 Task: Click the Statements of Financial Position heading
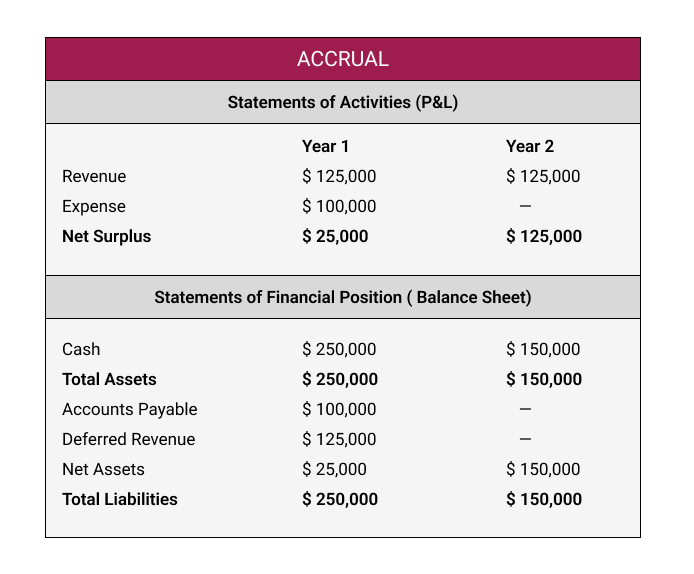342,297
